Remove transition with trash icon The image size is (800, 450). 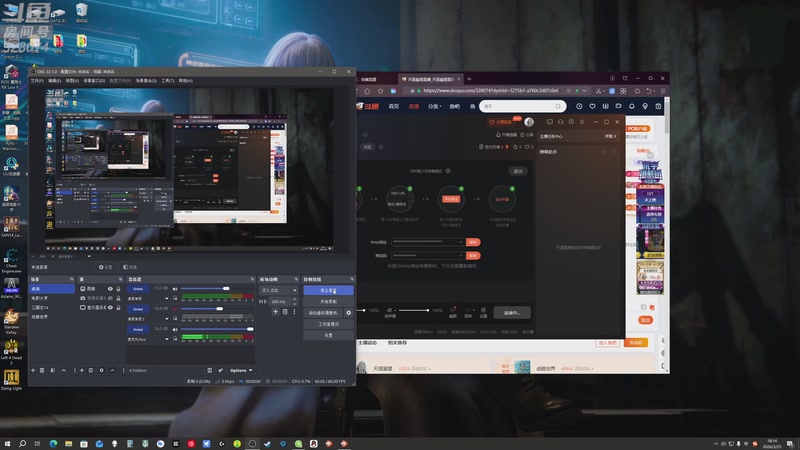285,312
